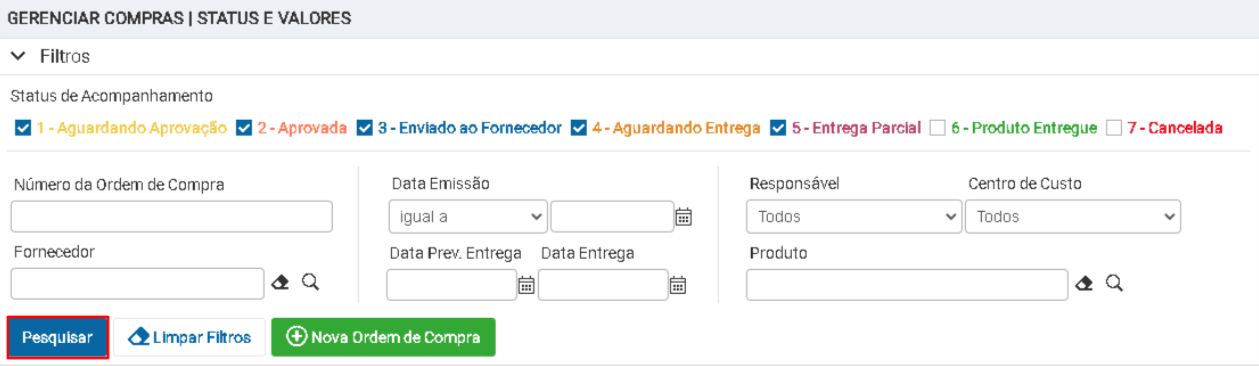The image size is (1259, 366).
Task: Click Limpar Filtros button
Action: coord(189,338)
